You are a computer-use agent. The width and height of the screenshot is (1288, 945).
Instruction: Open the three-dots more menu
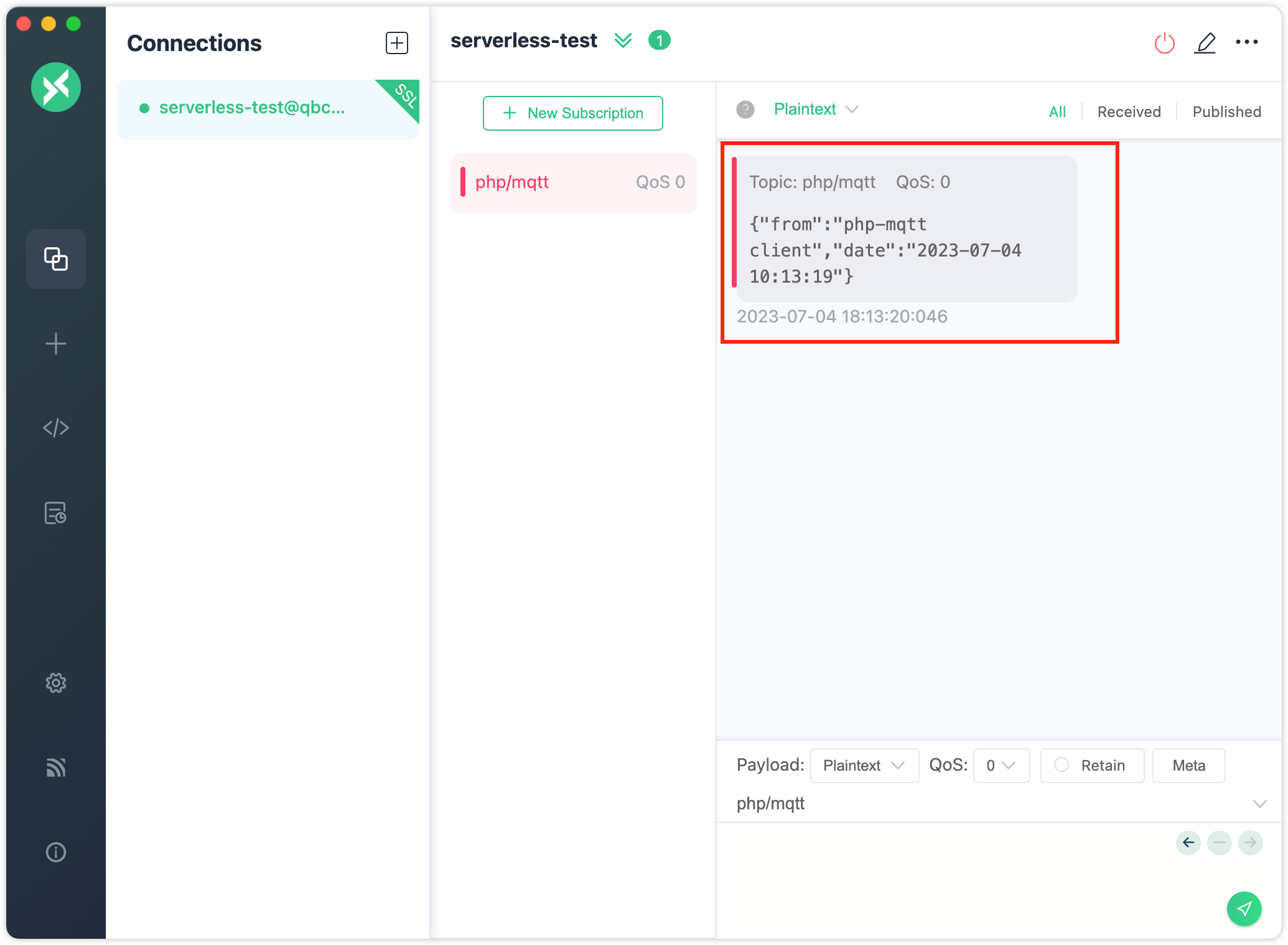1247,42
